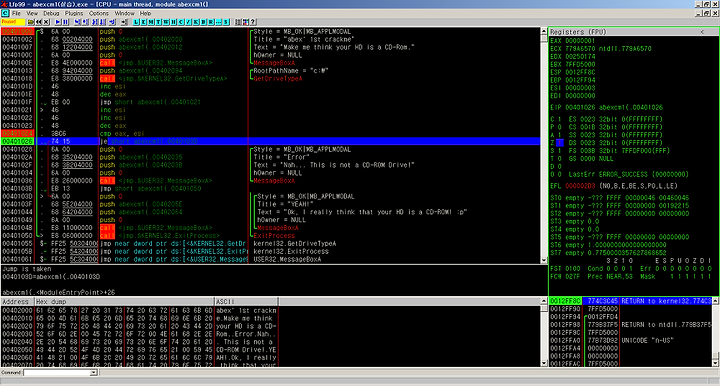Select the EAX 00000001 register line
Viewport: 720px width, 386px height.
tap(573, 40)
